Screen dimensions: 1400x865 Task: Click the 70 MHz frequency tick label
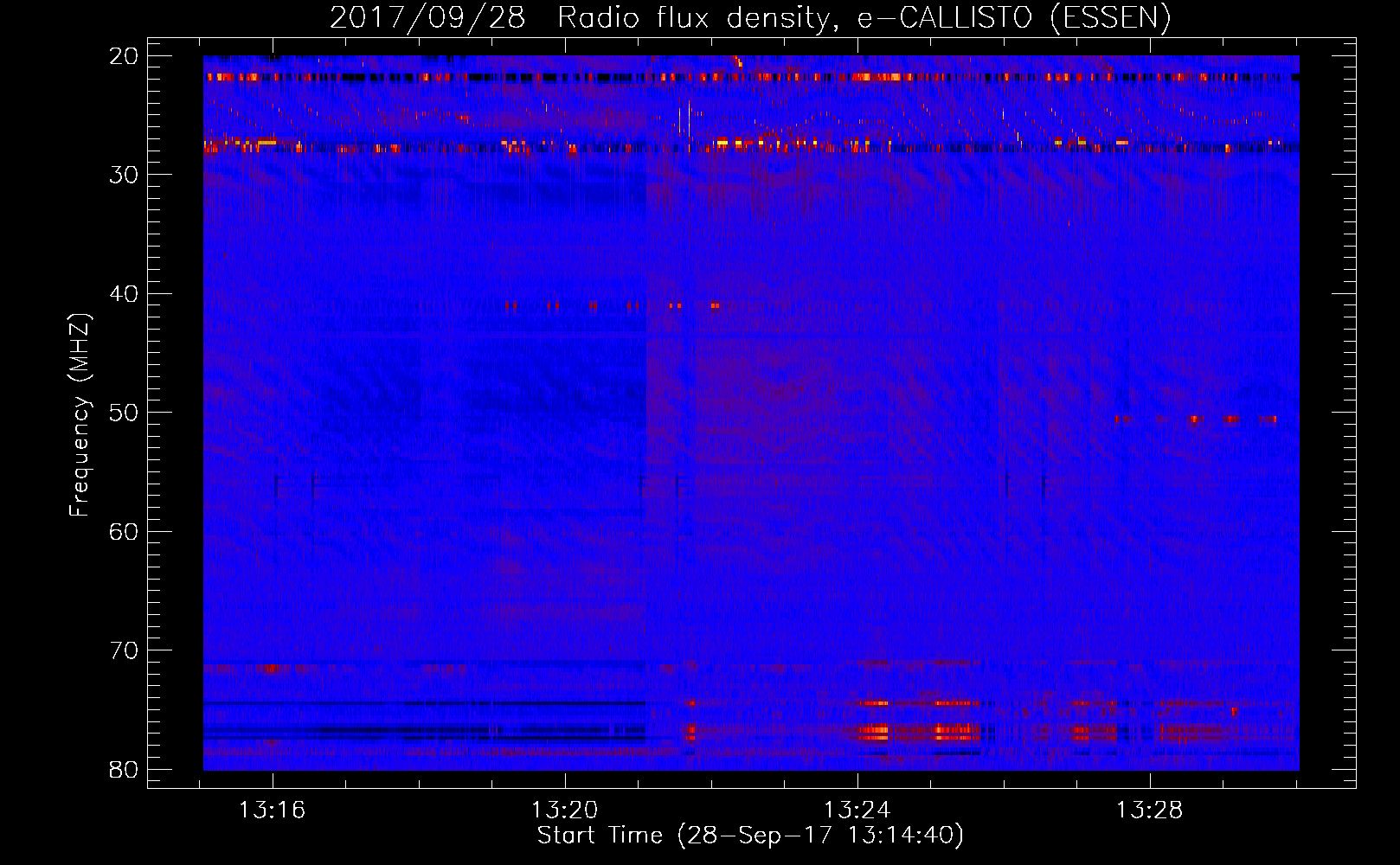[x=125, y=650]
